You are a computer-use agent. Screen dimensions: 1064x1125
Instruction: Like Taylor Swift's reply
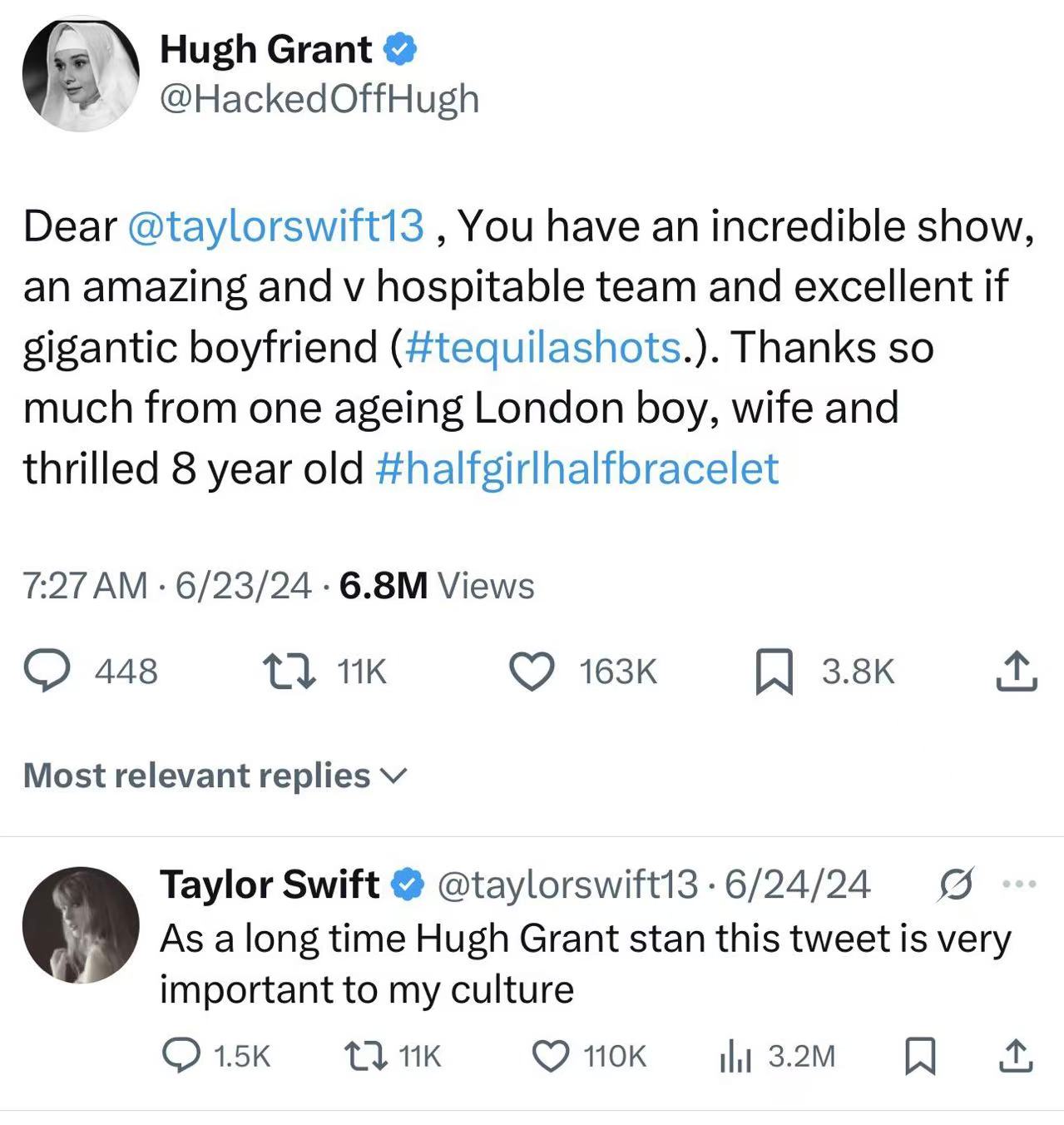click(x=549, y=1056)
